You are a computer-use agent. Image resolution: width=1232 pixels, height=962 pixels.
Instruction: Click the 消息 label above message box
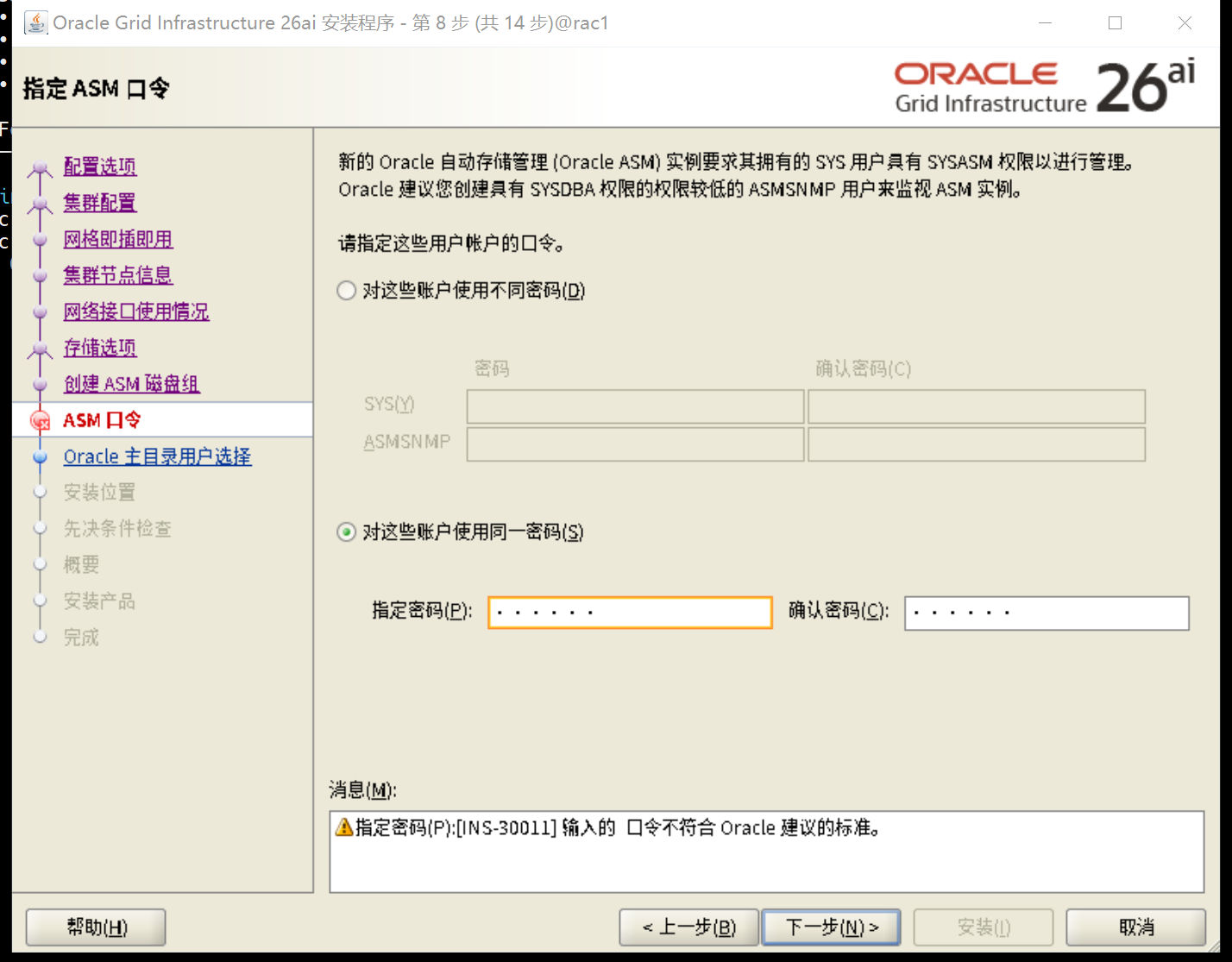pos(362,790)
